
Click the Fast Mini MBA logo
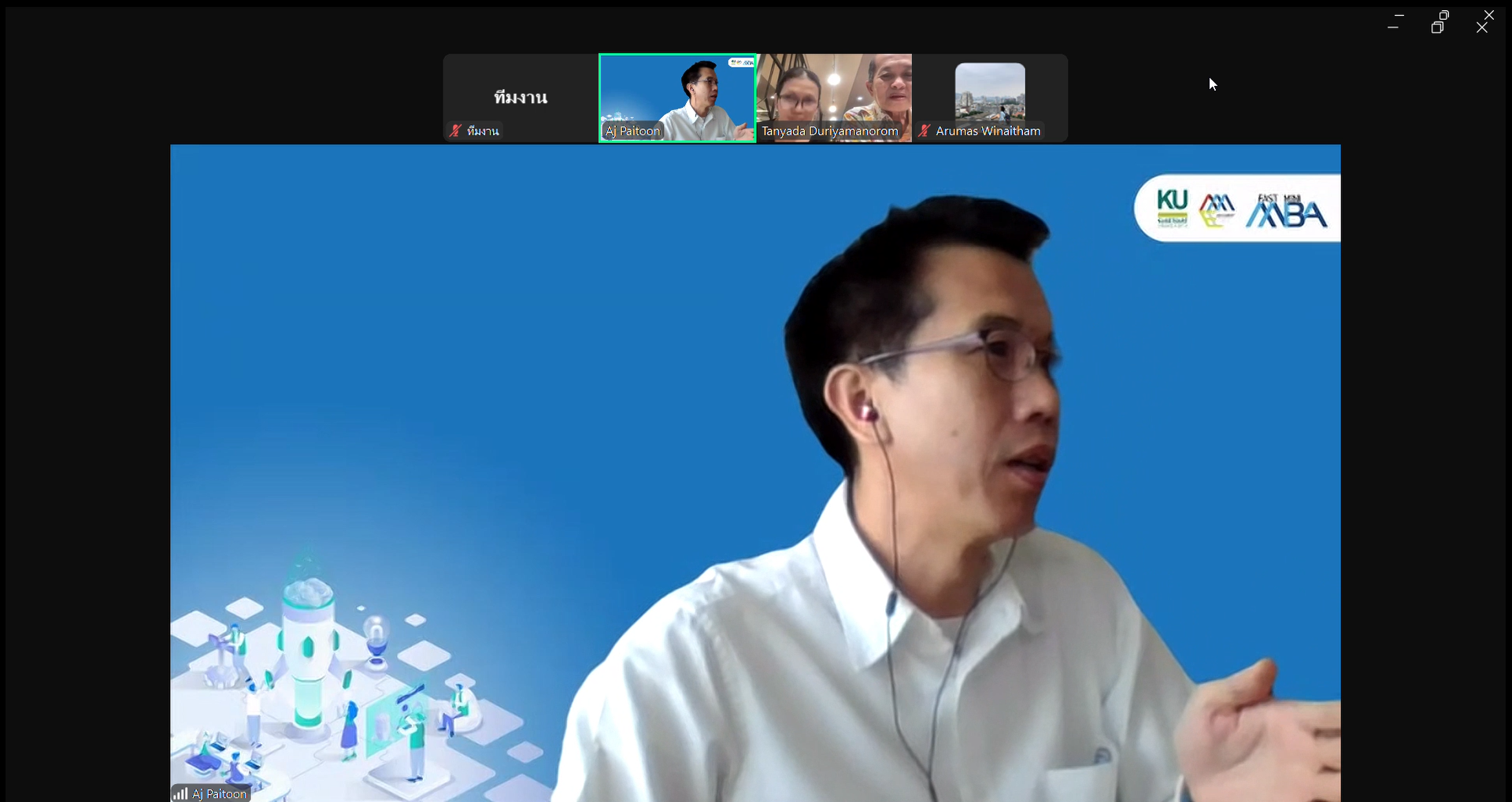click(x=1286, y=210)
